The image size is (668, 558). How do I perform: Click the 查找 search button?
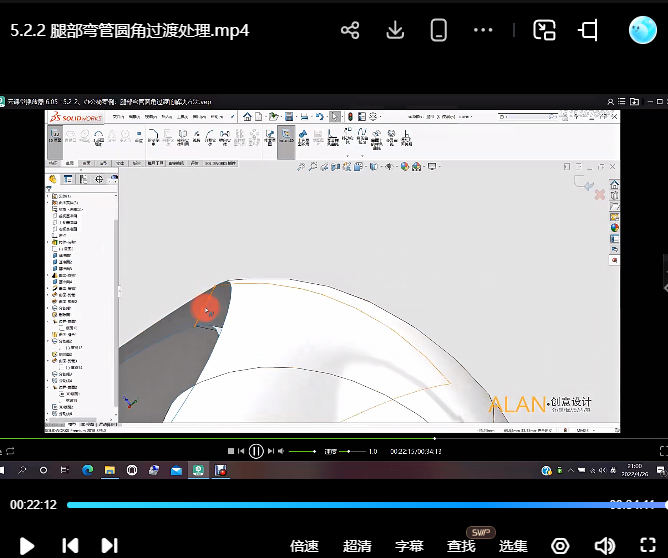tap(461, 546)
